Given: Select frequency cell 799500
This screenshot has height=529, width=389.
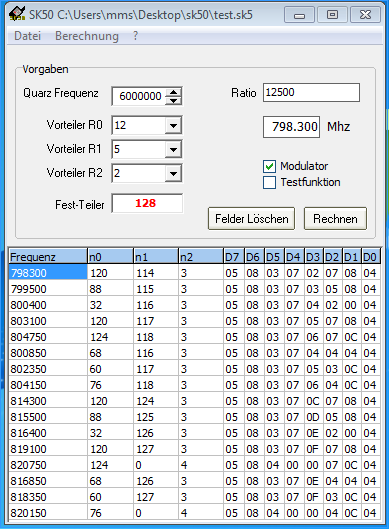Looking at the screenshot, I should tap(48, 289).
